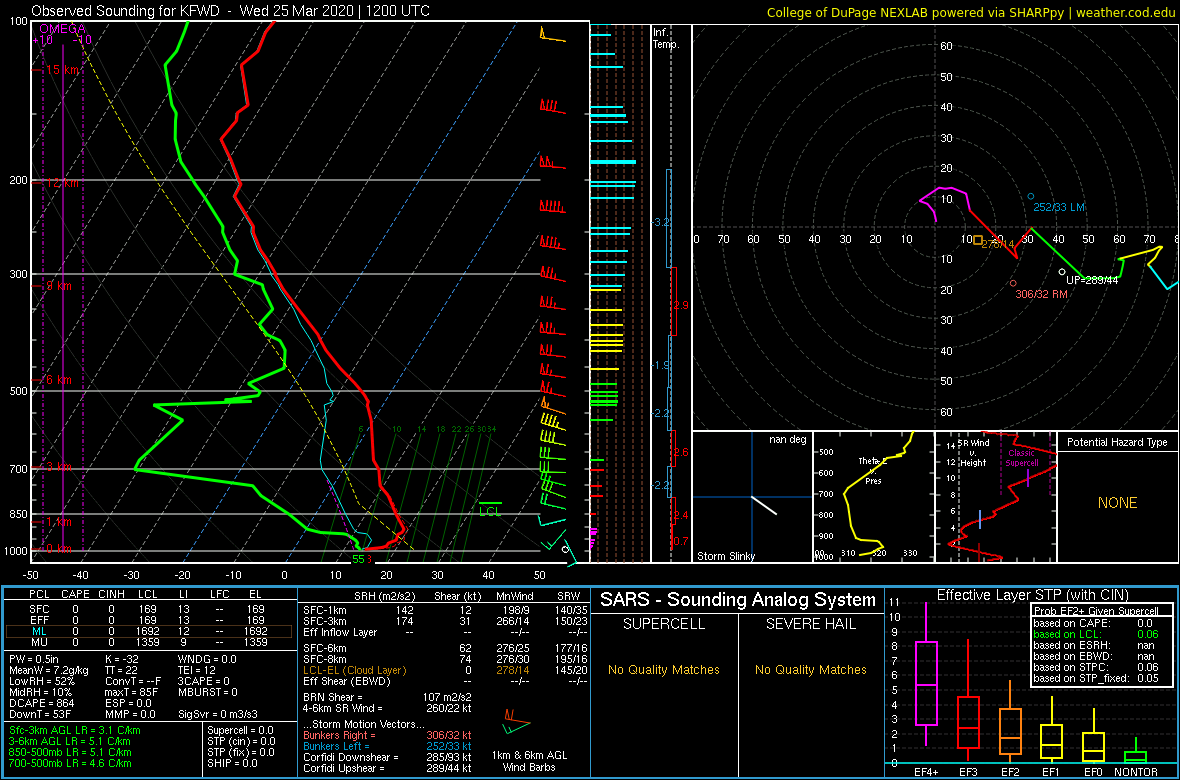
Task: Select the Eff Inflow Layer row
Action: coord(443,632)
